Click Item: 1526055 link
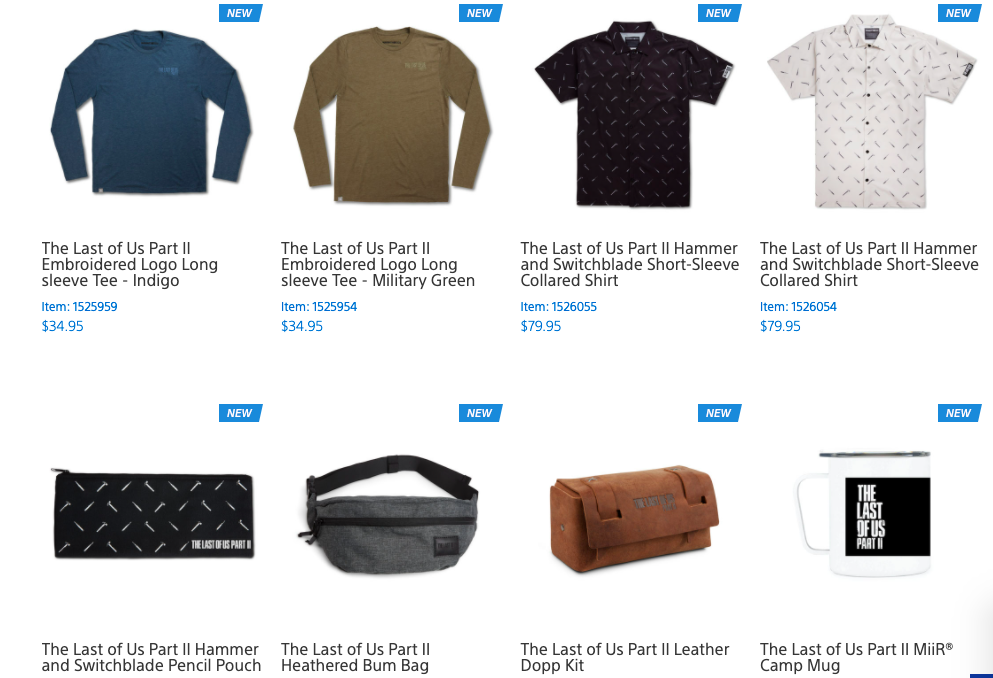Screen dimensions: 993x678 point(559,307)
